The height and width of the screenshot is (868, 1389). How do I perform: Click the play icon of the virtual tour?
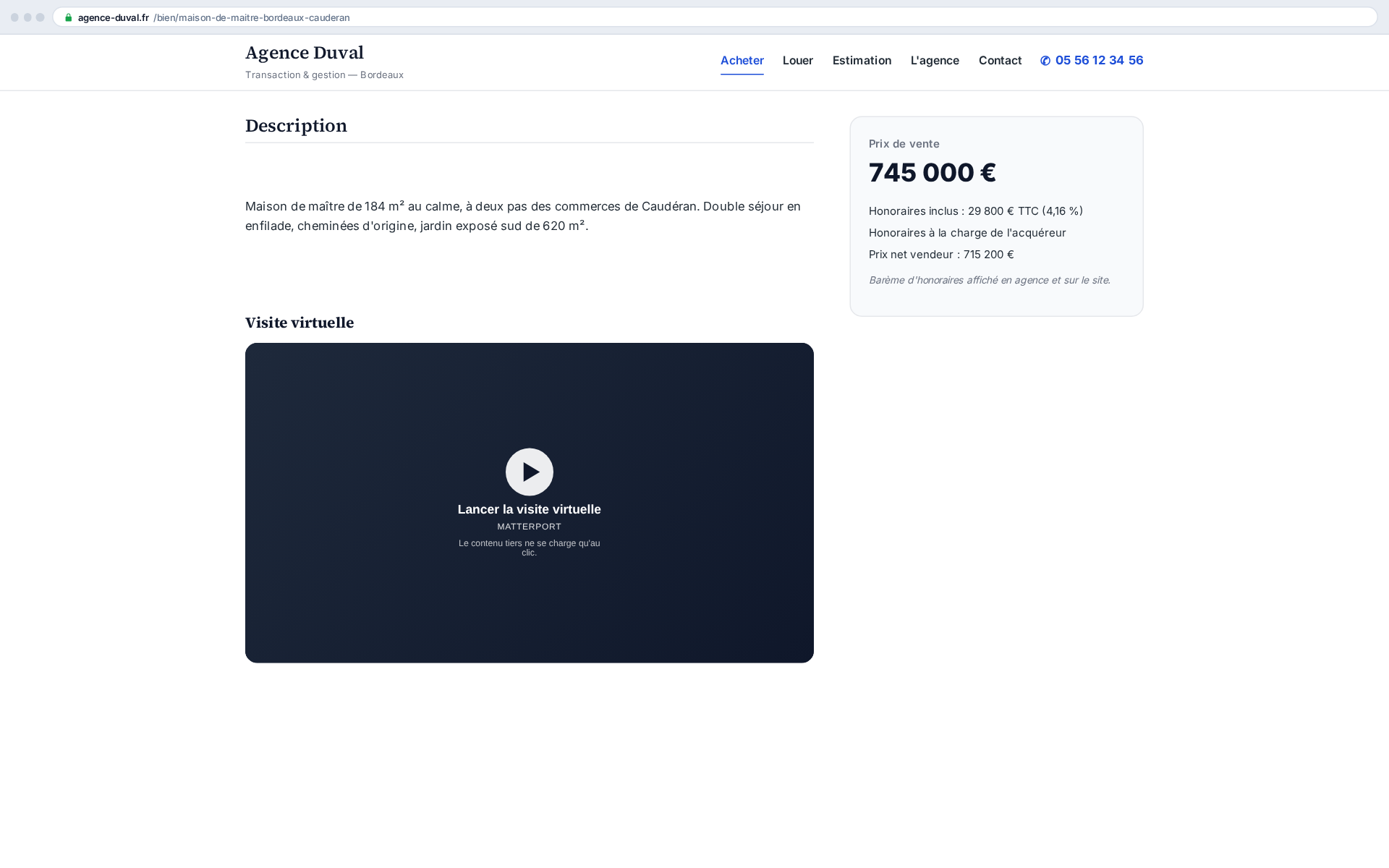(530, 472)
